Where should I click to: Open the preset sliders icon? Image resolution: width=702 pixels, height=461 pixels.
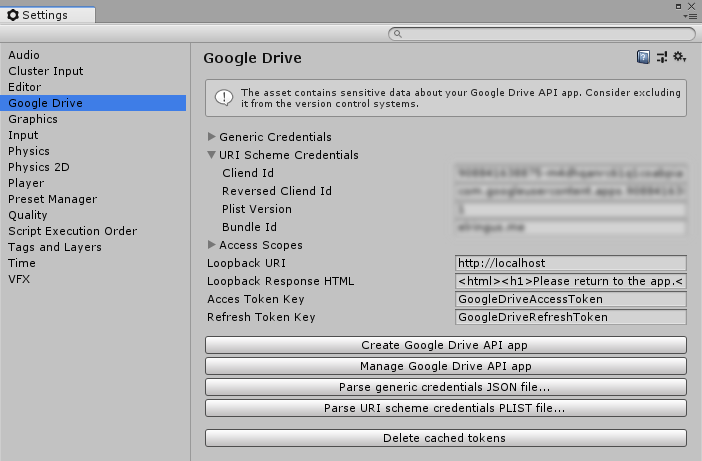[x=662, y=57]
